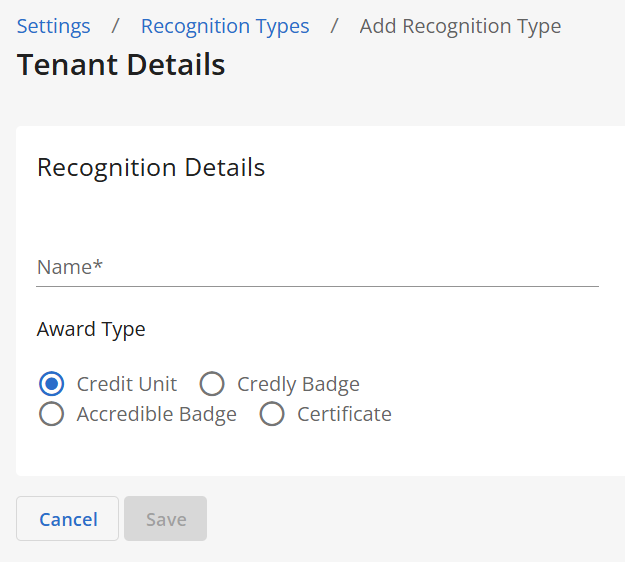The image size is (625, 562).
Task: Click the Tenant Details page heading
Action: point(121,65)
